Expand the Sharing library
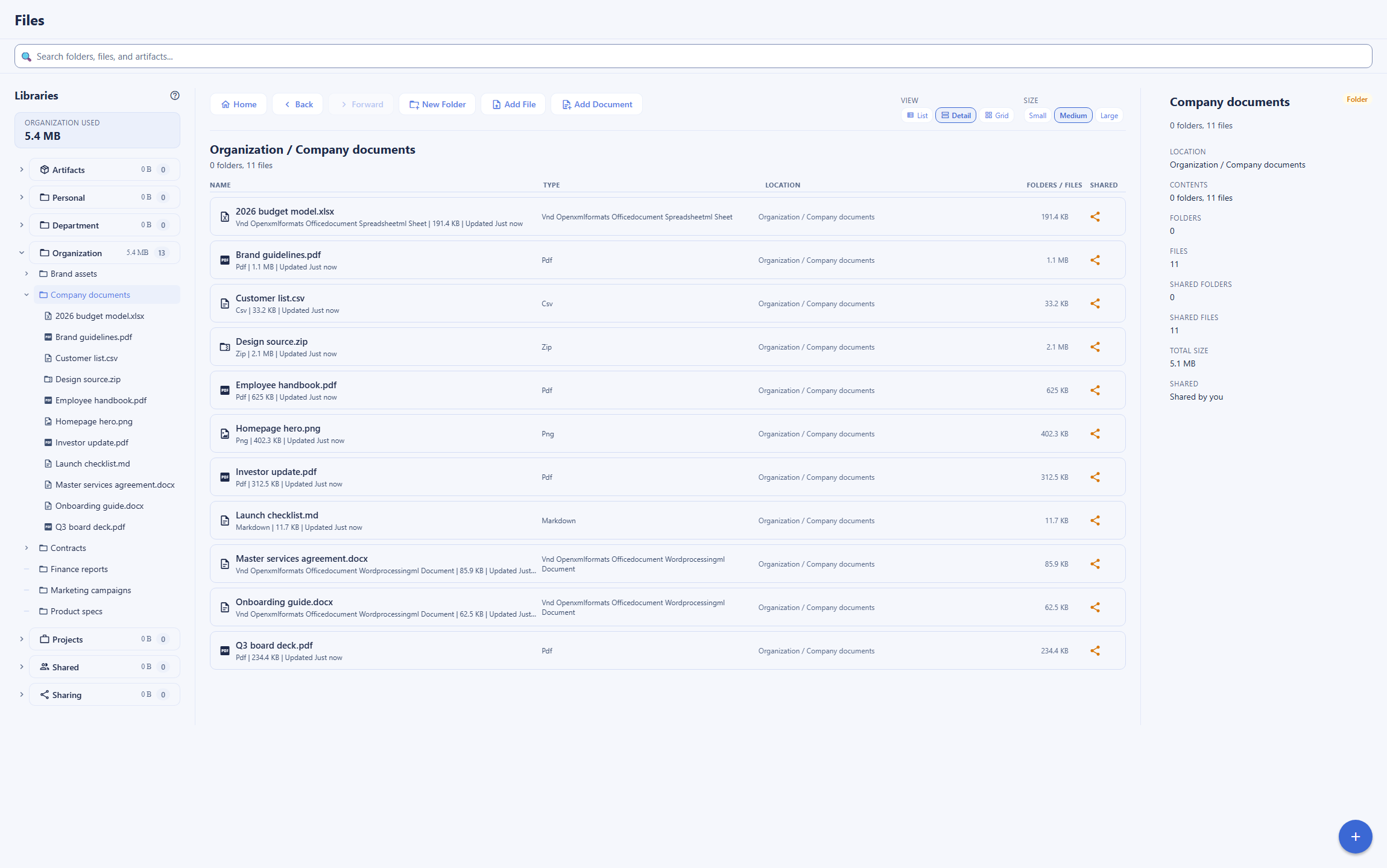The width and height of the screenshot is (1387, 868). (x=22, y=695)
